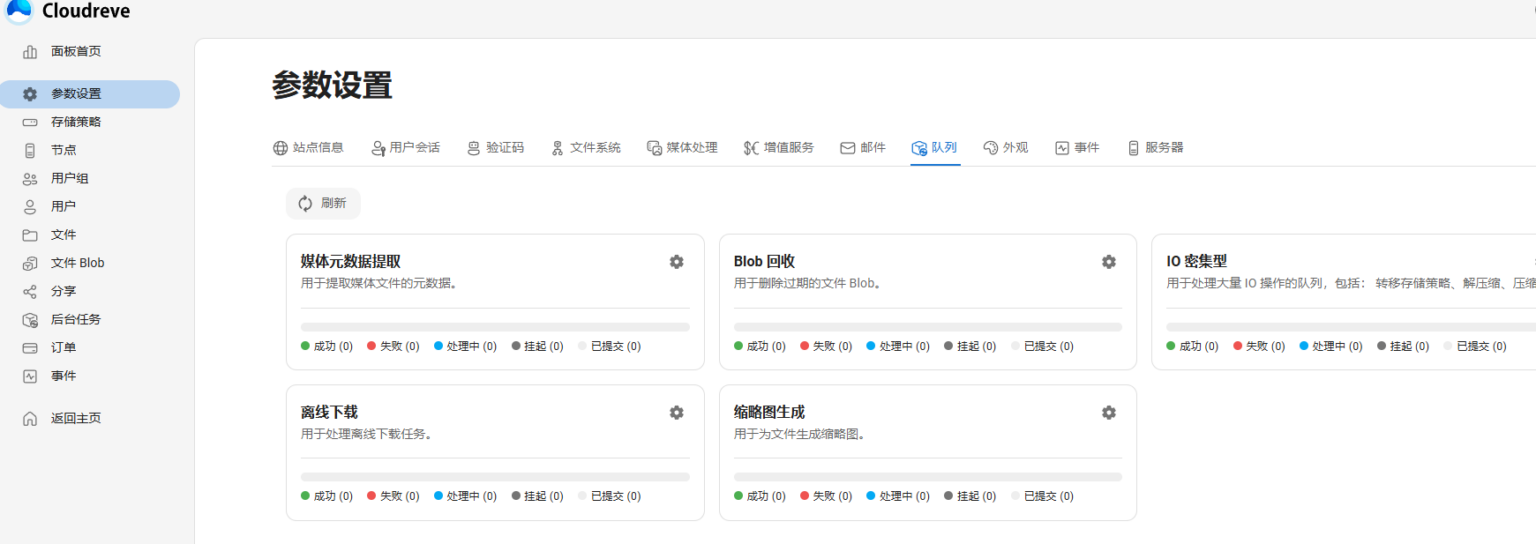Click the IO 密集型 card title

click(1196, 262)
